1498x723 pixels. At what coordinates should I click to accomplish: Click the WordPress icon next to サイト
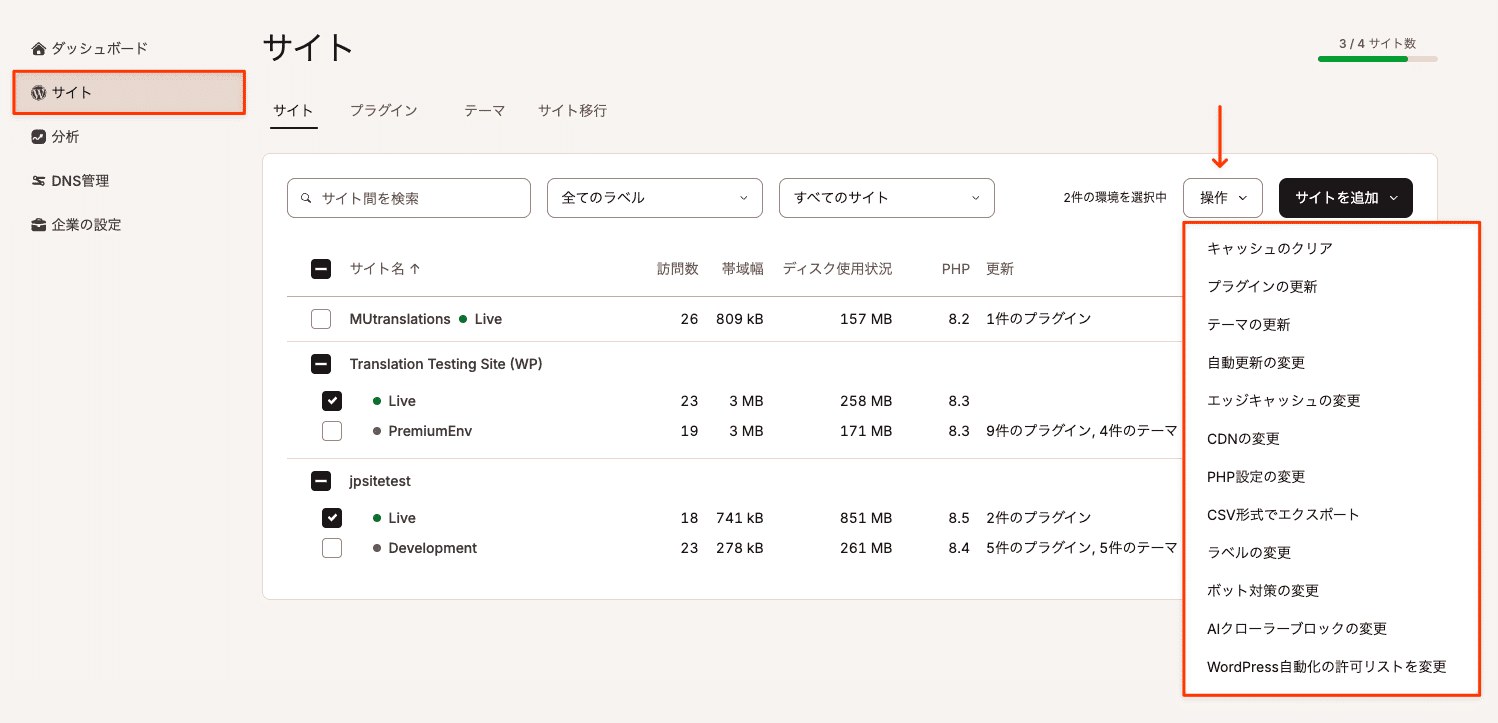tap(38, 93)
